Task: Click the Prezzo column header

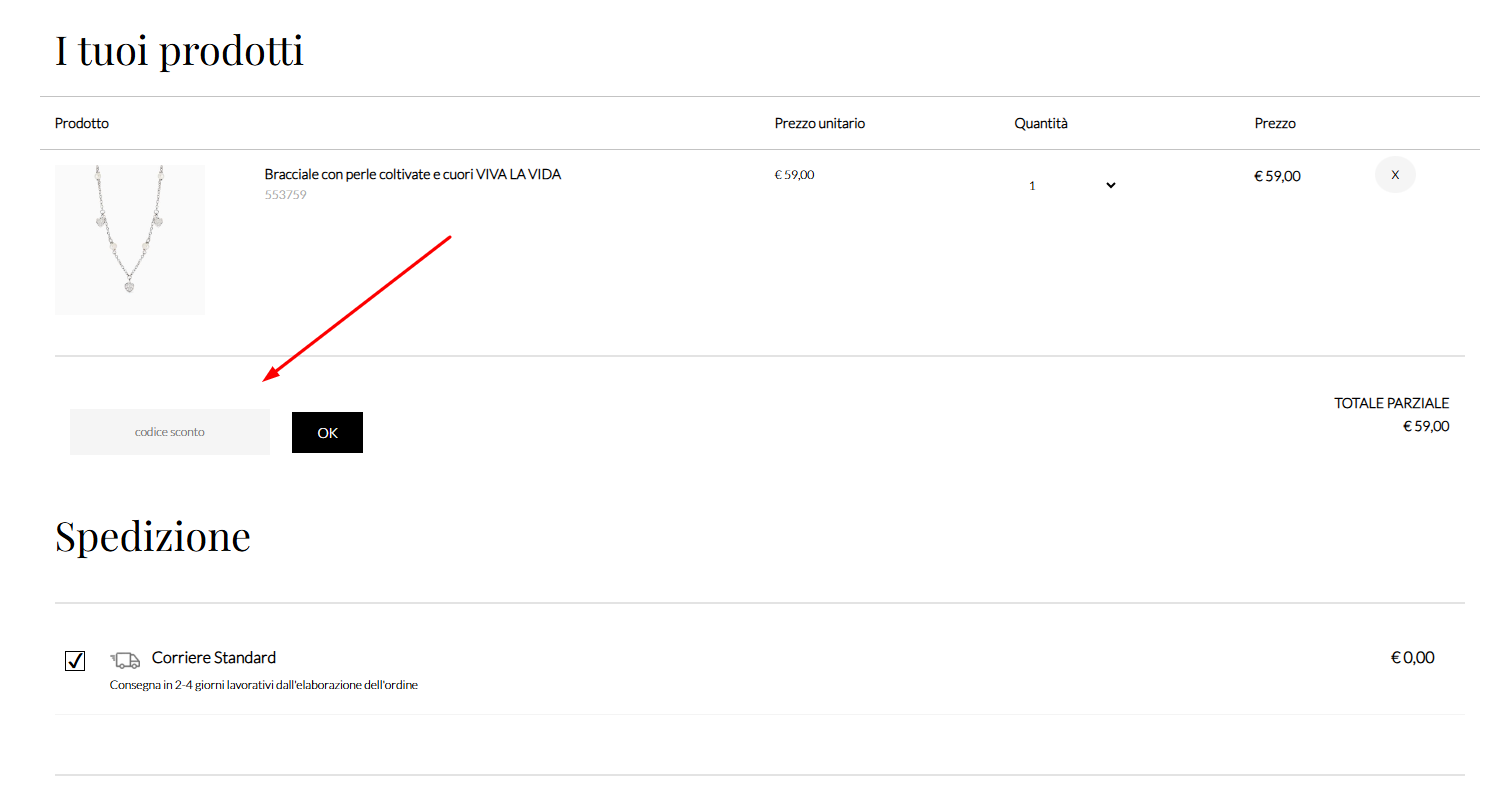Action: coord(1275,123)
